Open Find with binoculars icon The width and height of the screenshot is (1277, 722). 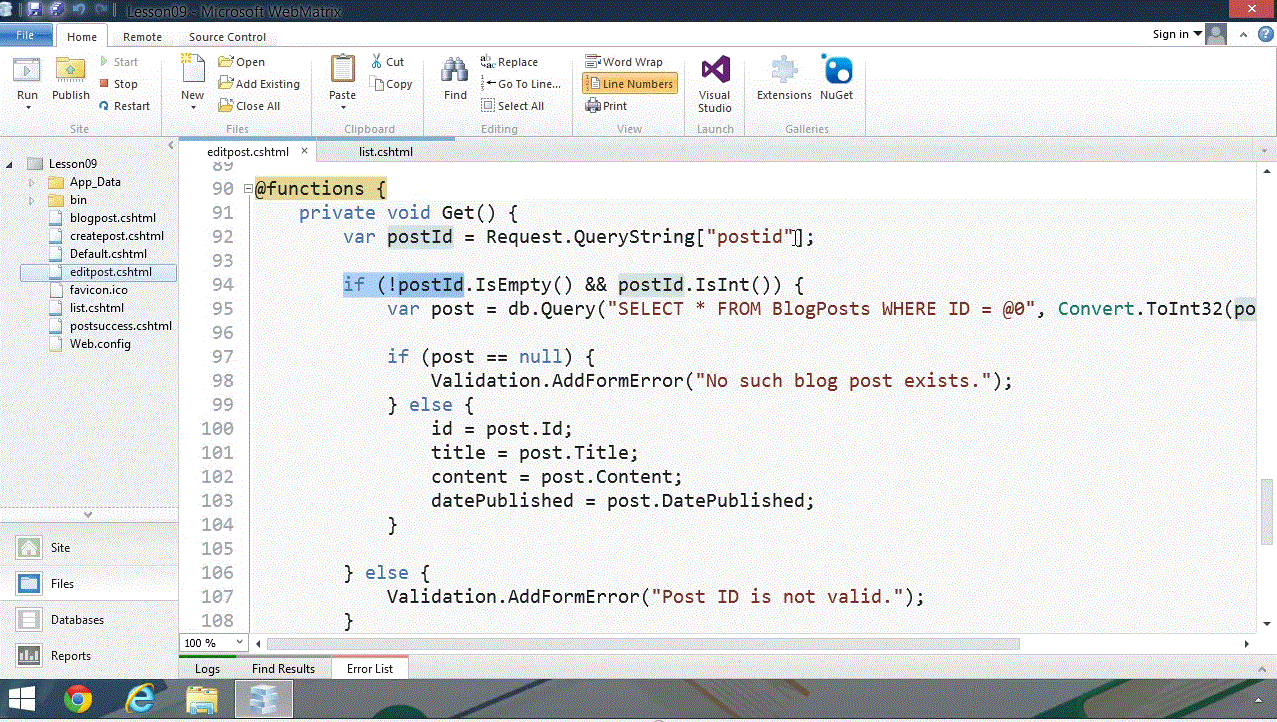[x=455, y=78]
